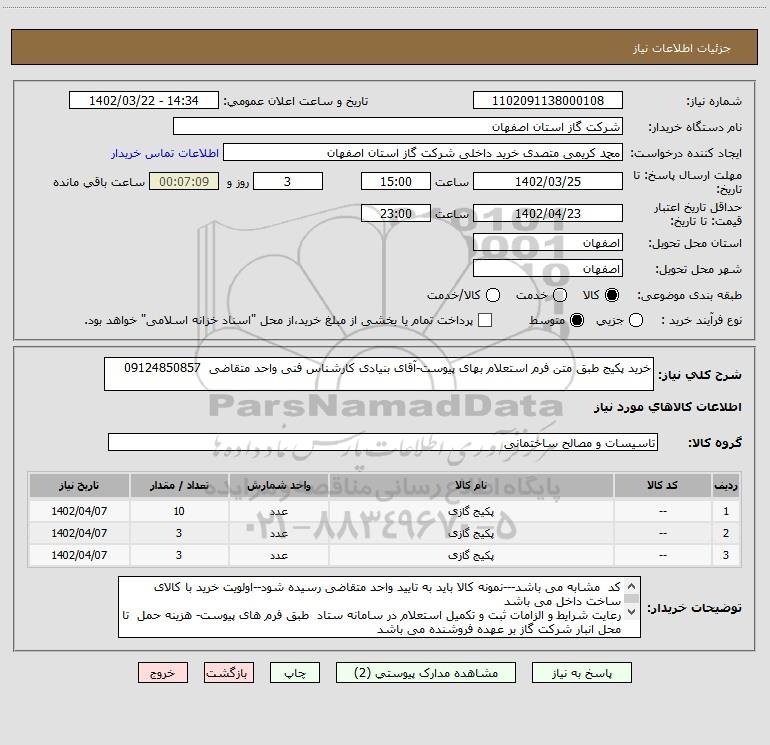Click the deadline time field 15:00
The height and width of the screenshot is (745, 770).
[396, 181]
